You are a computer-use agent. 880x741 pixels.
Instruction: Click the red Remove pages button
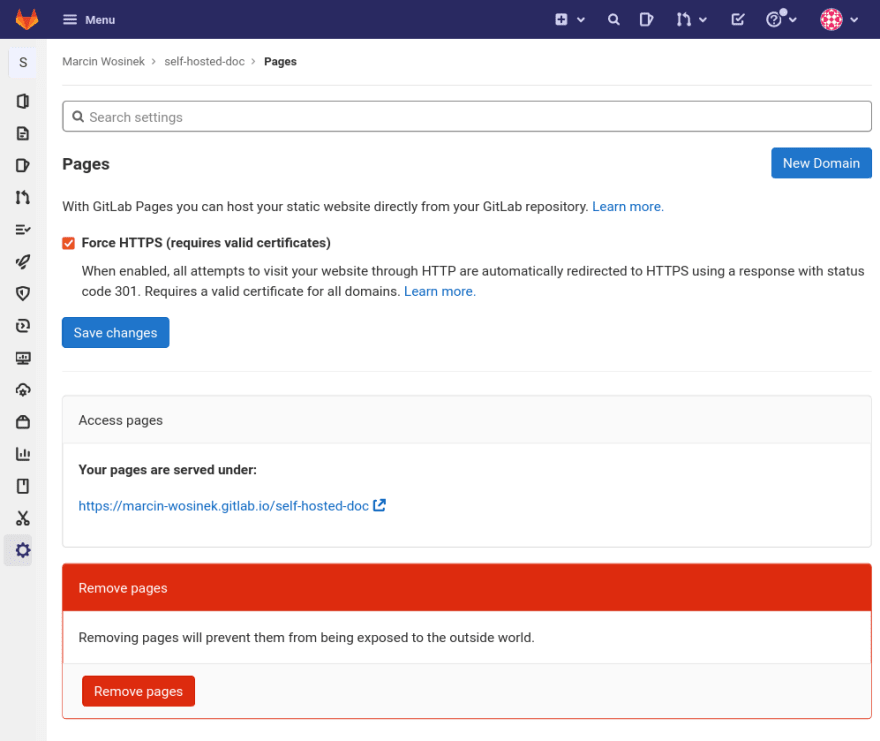click(138, 691)
